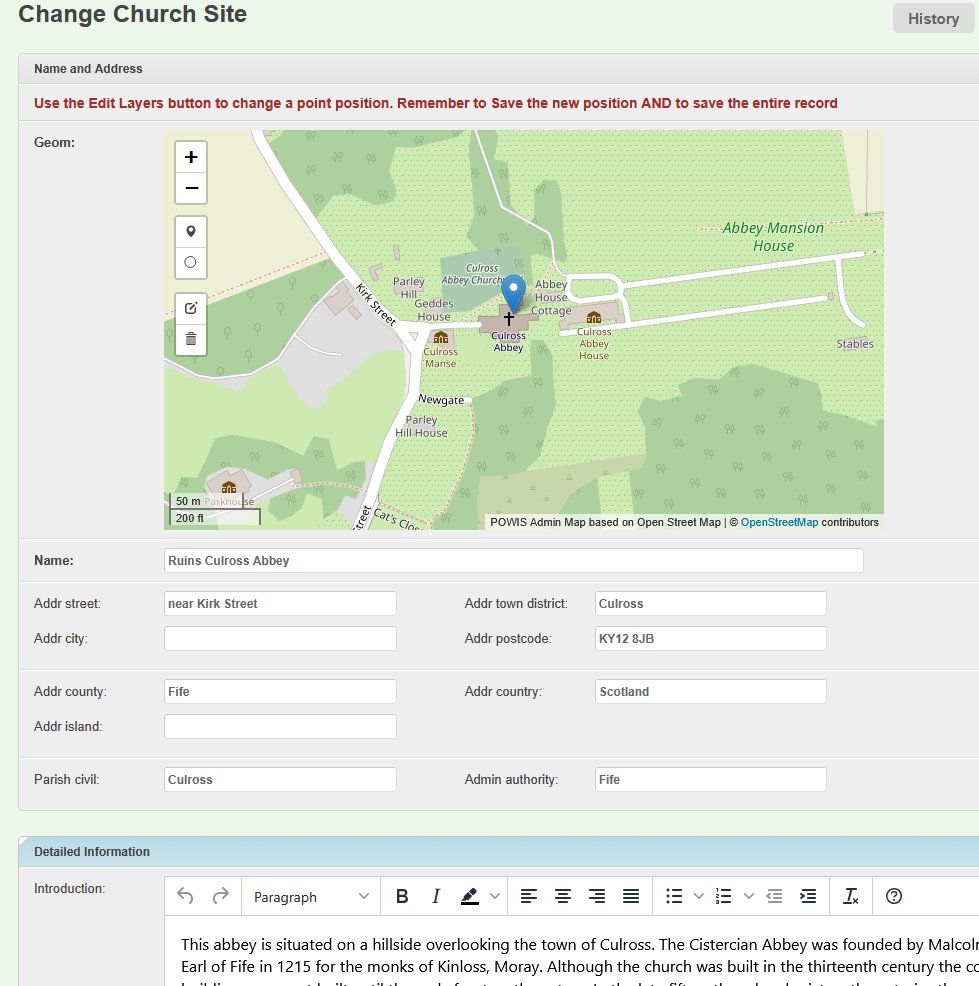Select the draw marker tool
The height and width of the screenshot is (986, 979).
coord(191,231)
